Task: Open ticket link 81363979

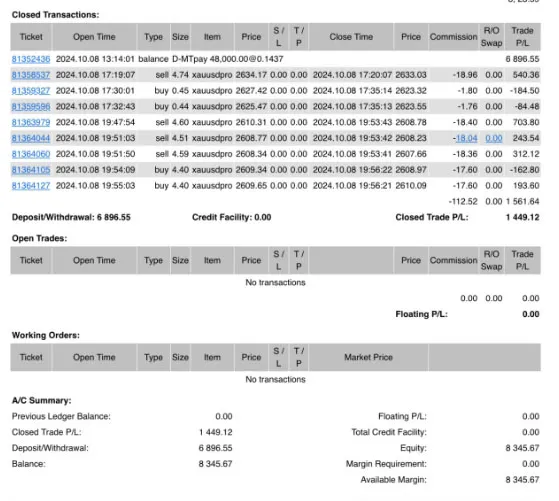Action: pyautogui.click(x=31, y=122)
